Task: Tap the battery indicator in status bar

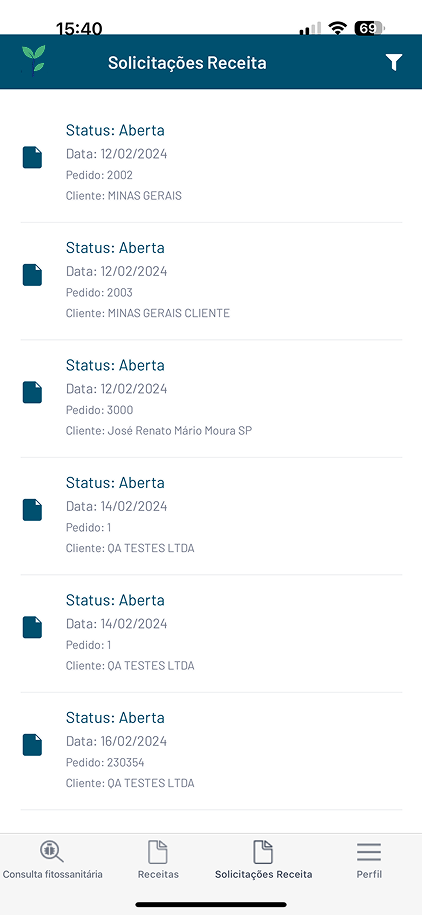Action: coord(369,28)
